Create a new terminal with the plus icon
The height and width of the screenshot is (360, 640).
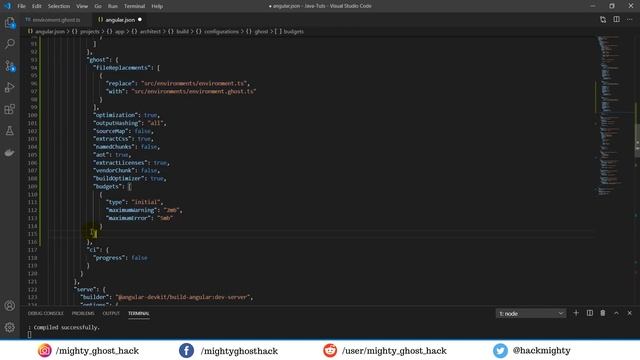(x=576, y=313)
